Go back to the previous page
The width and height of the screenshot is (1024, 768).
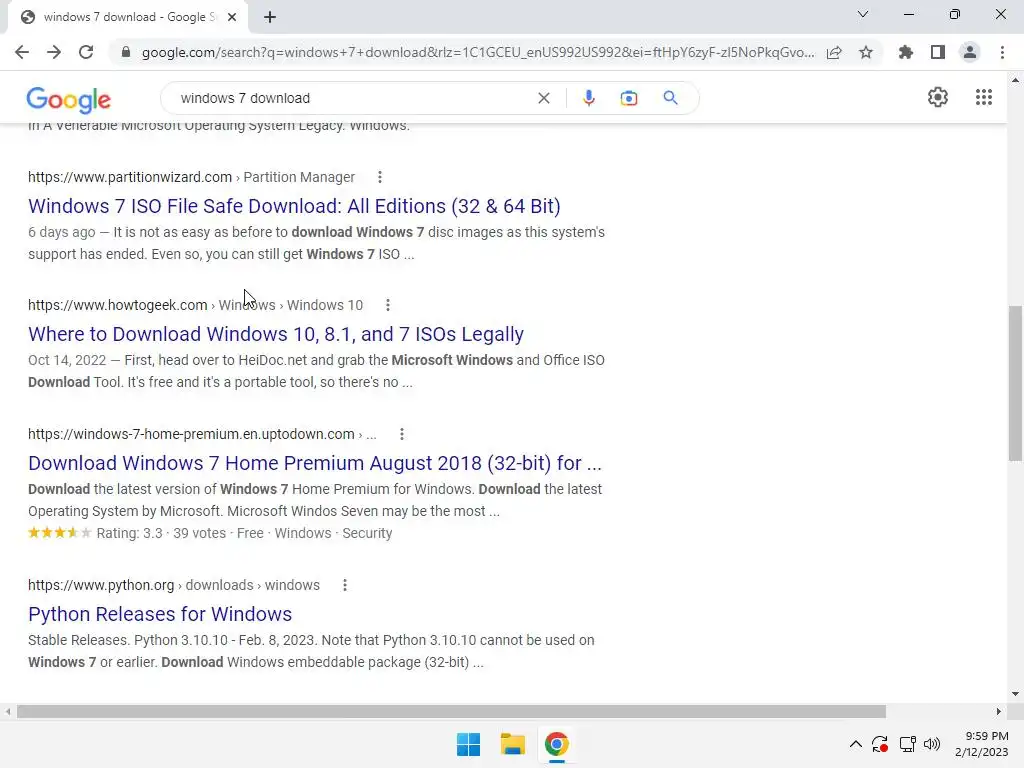(22, 52)
